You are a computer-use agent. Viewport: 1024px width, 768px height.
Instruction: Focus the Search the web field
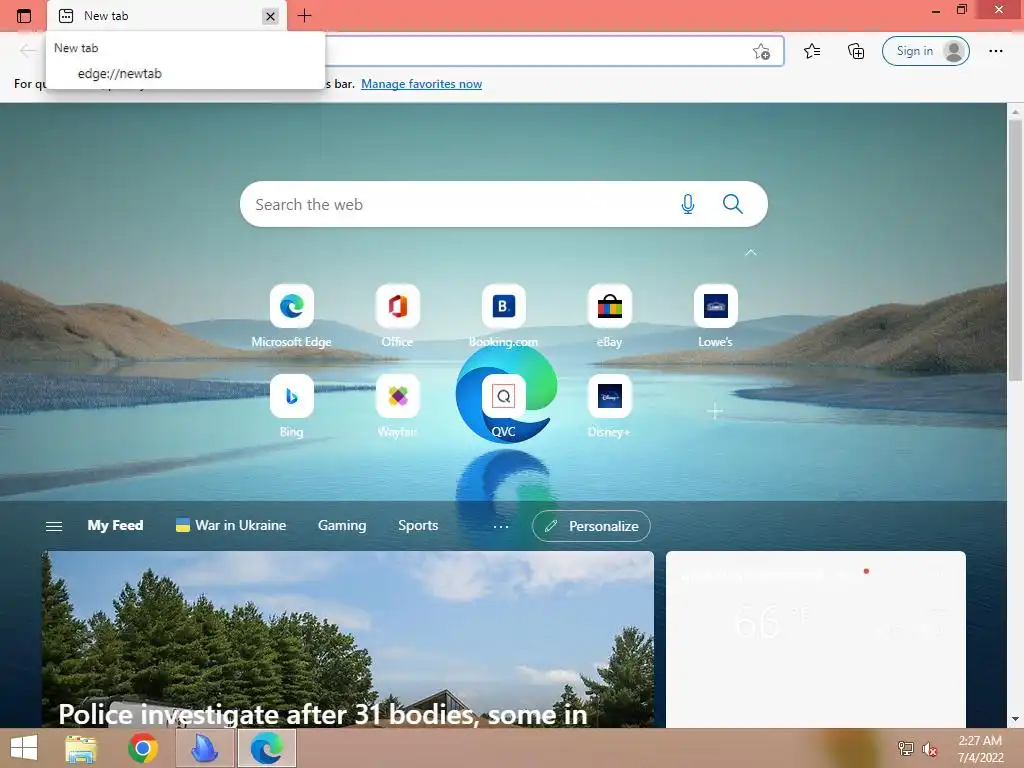click(504, 204)
